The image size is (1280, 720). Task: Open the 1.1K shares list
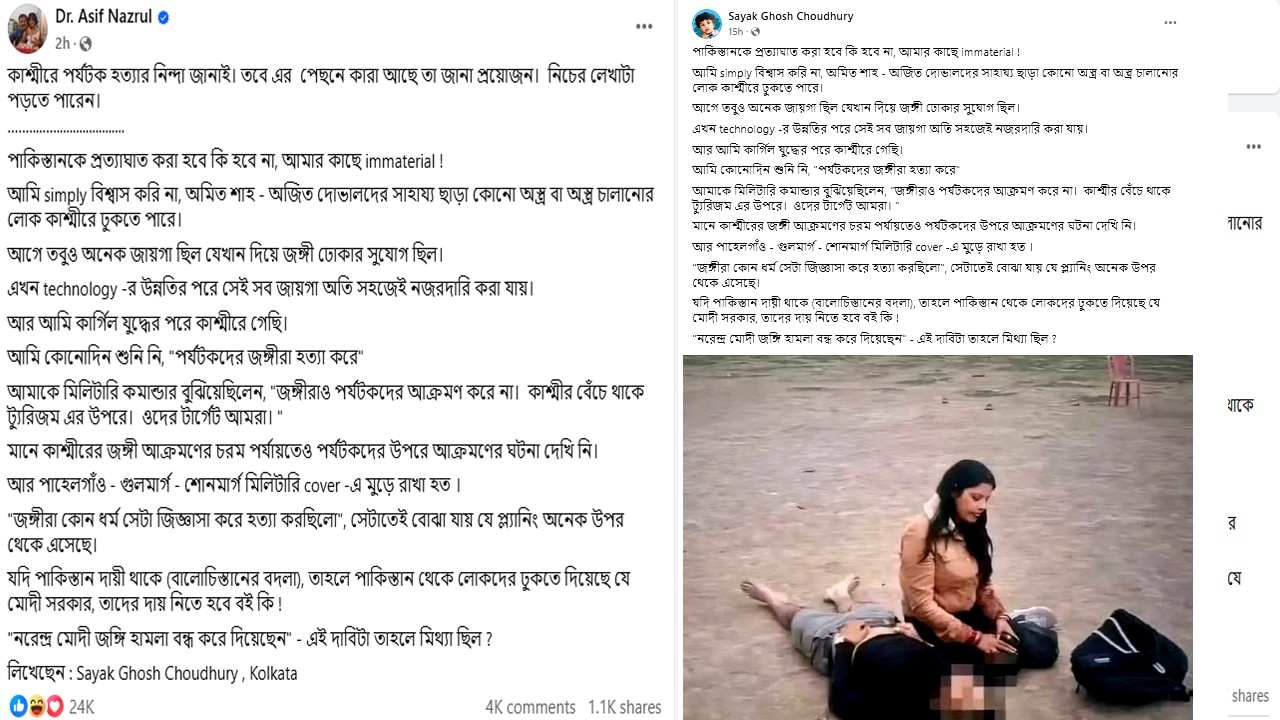[x=624, y=707]
